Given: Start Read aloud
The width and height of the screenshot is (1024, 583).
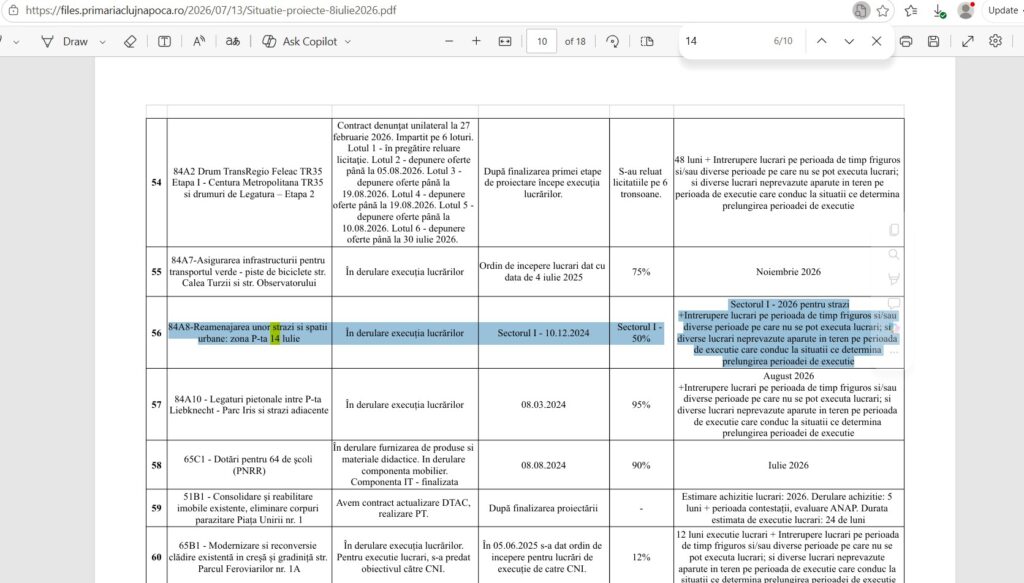Looking at the screenshot, I should coord(199,42).
